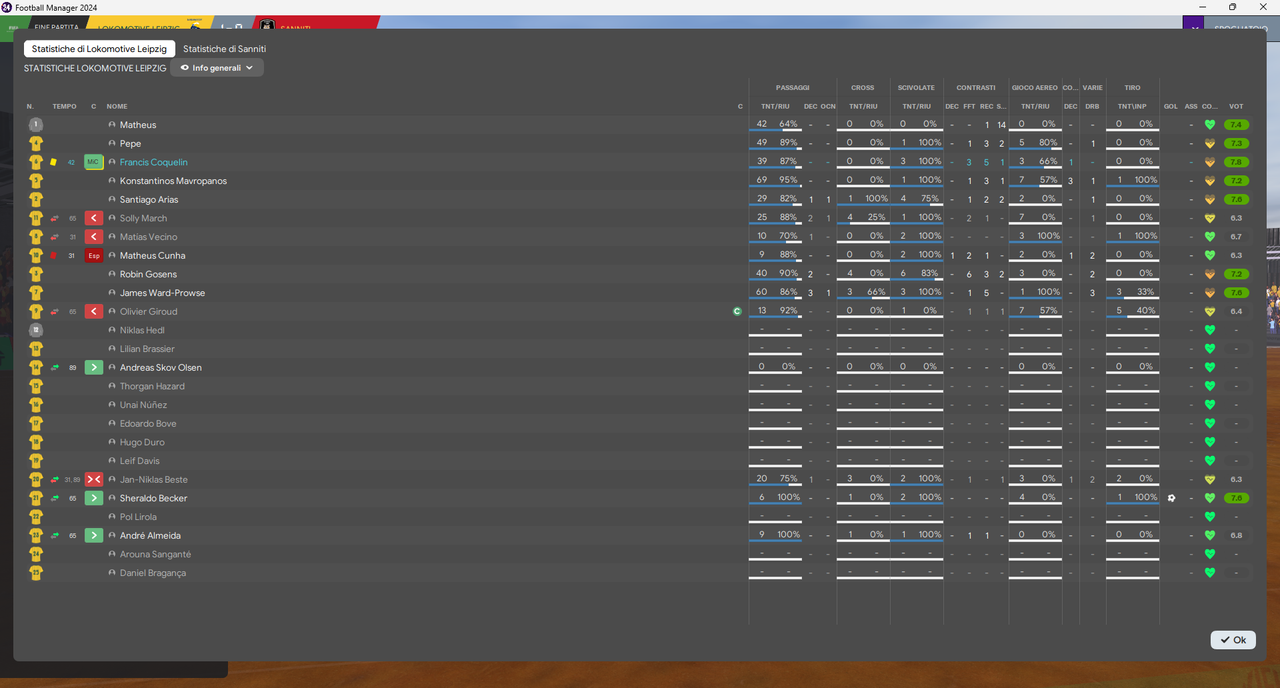Image resolution: width=1280 pixels, height=688 pixels.
Task: Click the green substituted-on arrow for Andreas Skov Olsen
Action: (x=94, y=368)
